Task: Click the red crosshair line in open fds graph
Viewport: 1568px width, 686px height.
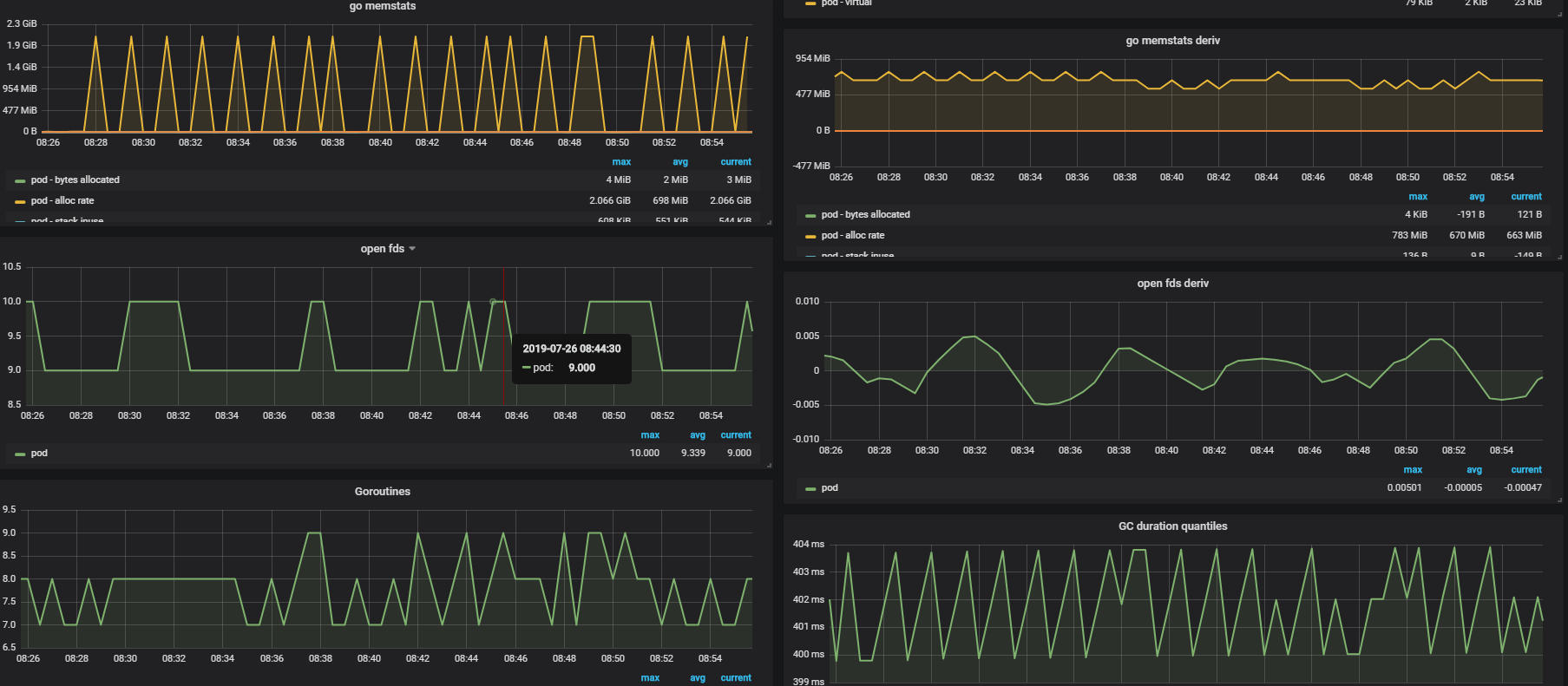Action: click(503, 336)
